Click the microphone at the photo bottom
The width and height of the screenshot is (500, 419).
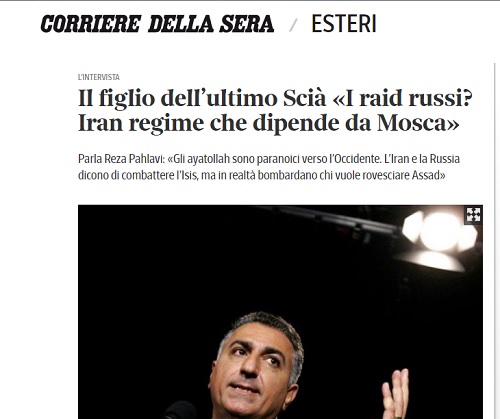180,411
